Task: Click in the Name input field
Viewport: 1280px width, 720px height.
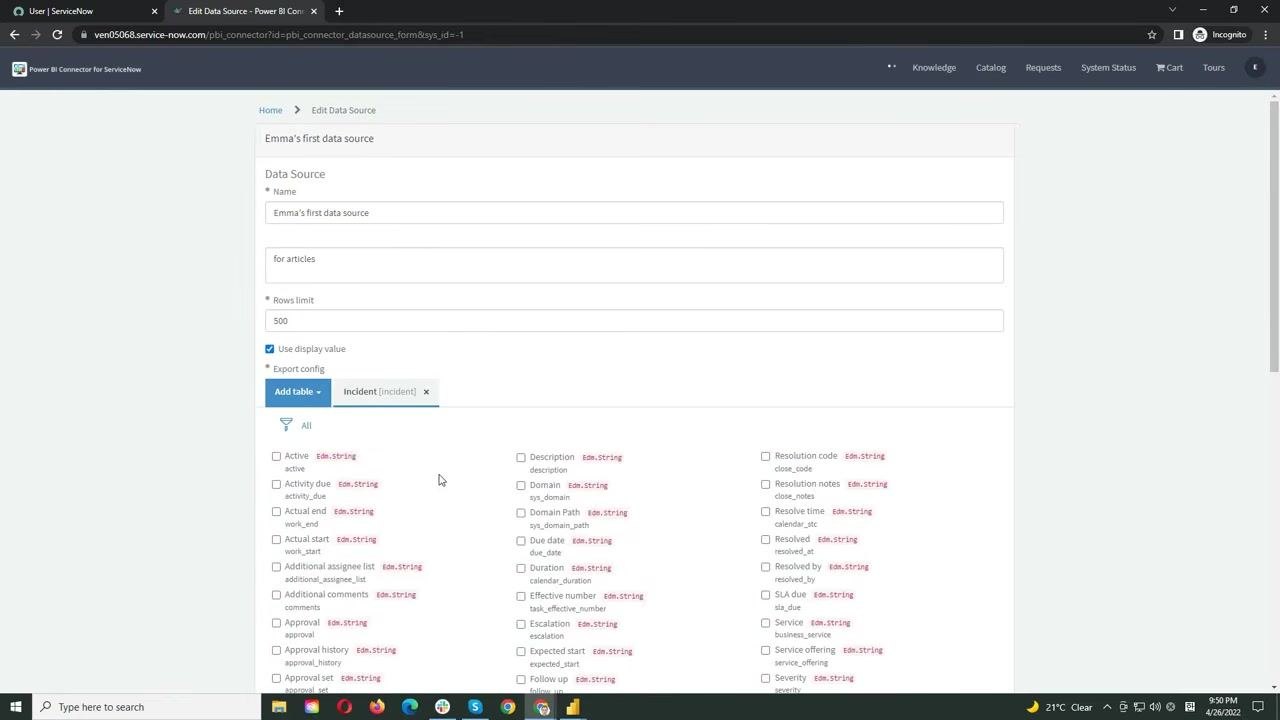Action: (x=634, y=213)
